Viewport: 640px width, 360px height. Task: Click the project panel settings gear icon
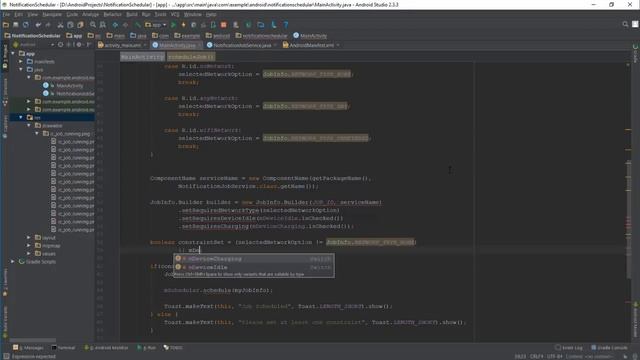(79, 44)
